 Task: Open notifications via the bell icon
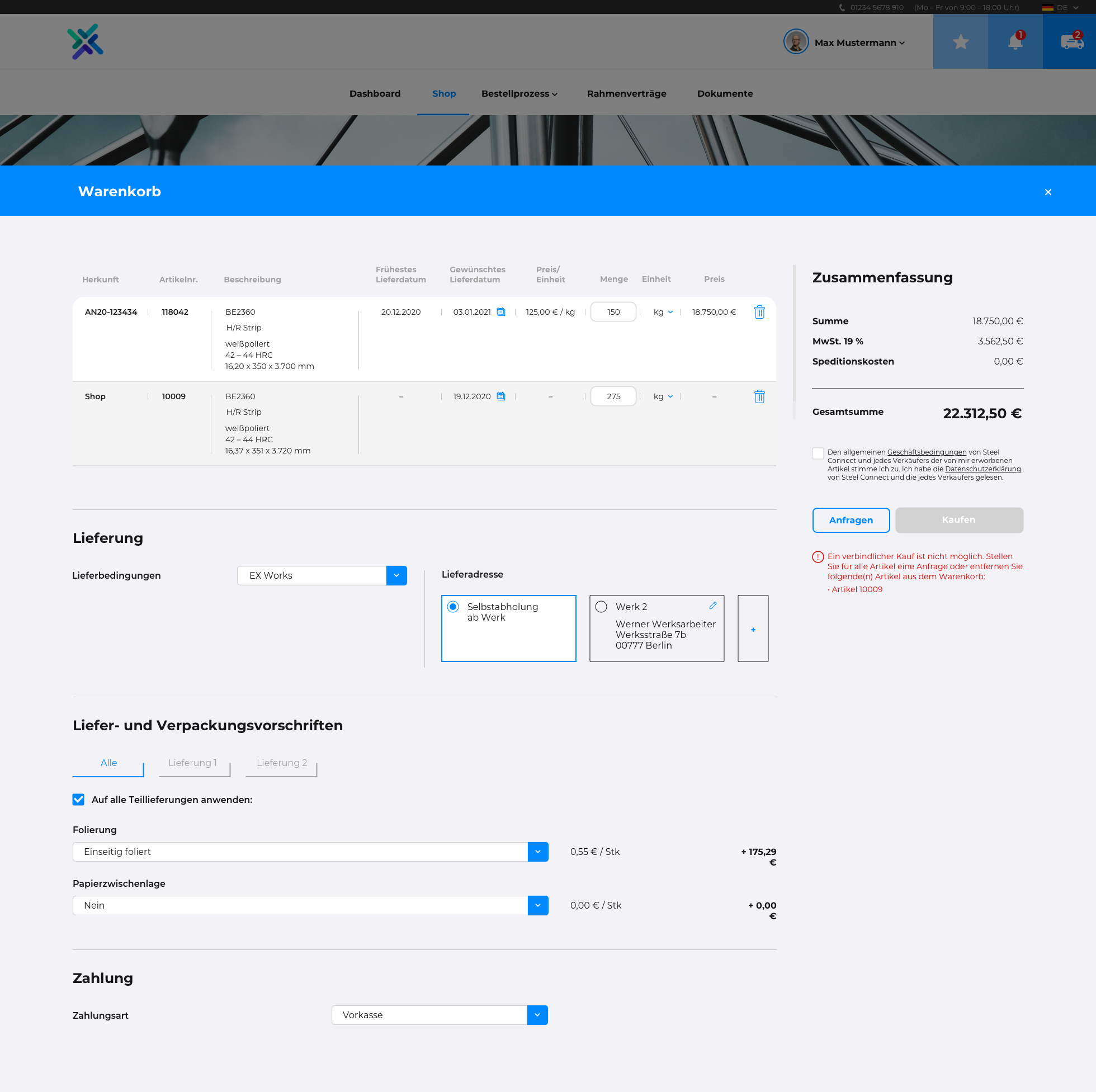[1014, 41]
